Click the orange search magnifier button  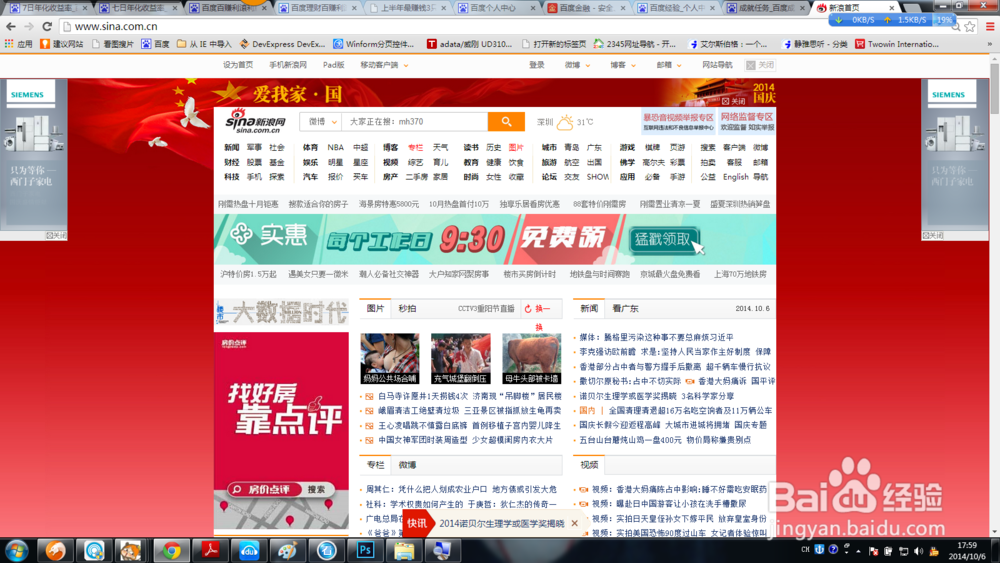(506, 121)
